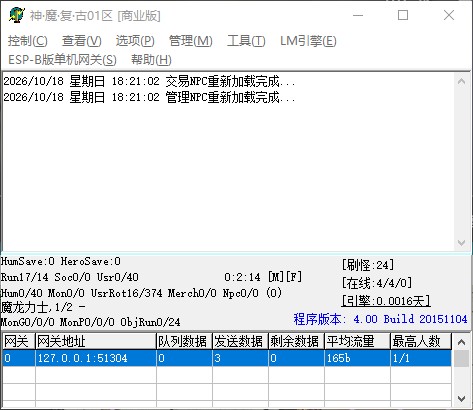Image resolution: width=473 pixels, height=410 pixels.
Task: Open the 选项(P) menu
Action: 135,41
